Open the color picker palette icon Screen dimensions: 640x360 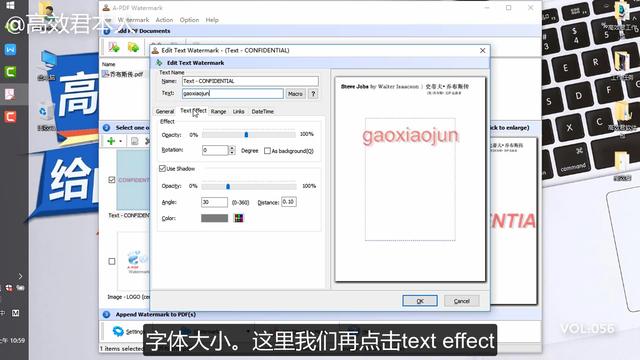click(238, 218)
